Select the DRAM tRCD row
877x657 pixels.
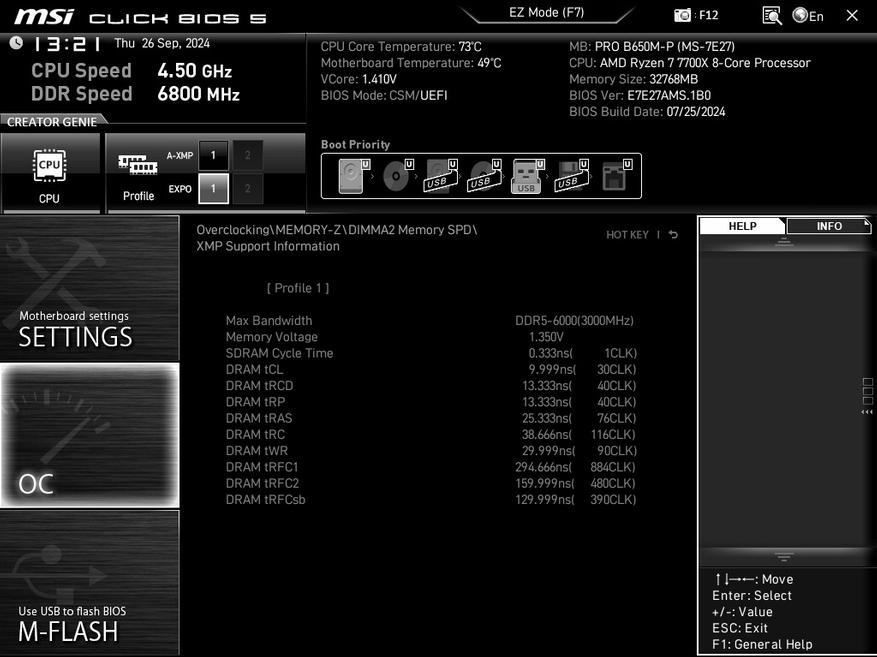pos(431,385)
